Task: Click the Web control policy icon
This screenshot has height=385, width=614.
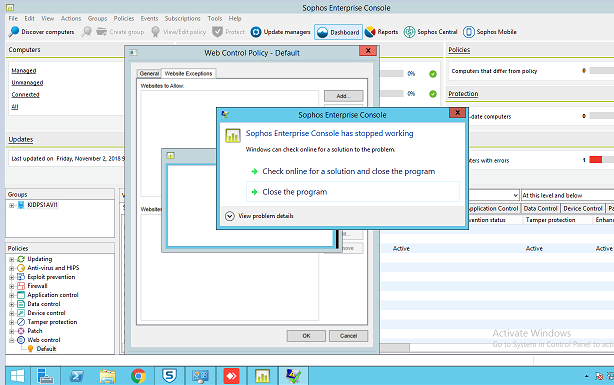Action: pos(21,340)
